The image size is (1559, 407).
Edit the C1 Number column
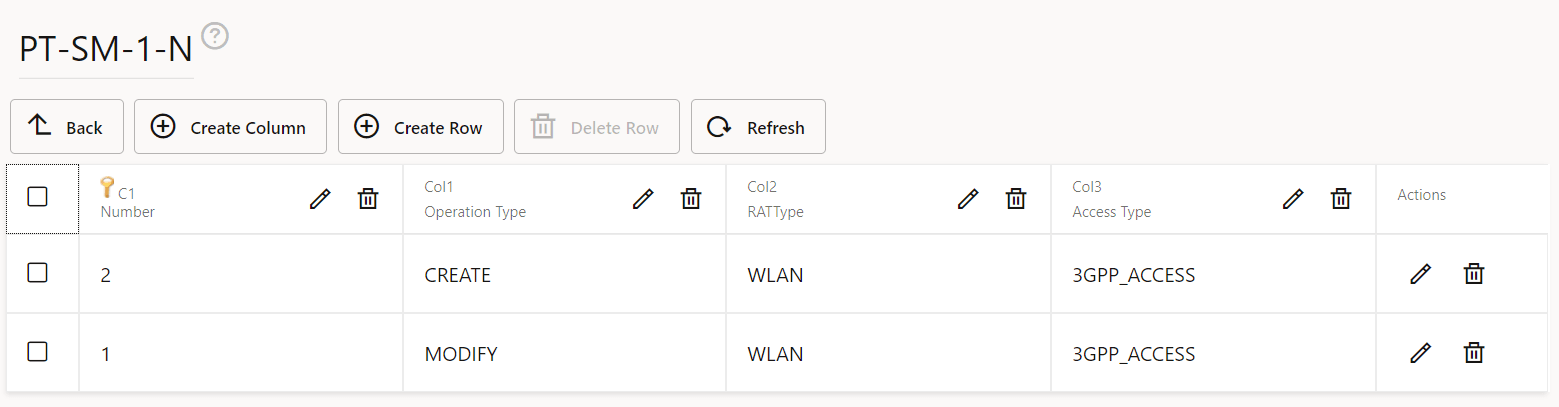(320, 199)
